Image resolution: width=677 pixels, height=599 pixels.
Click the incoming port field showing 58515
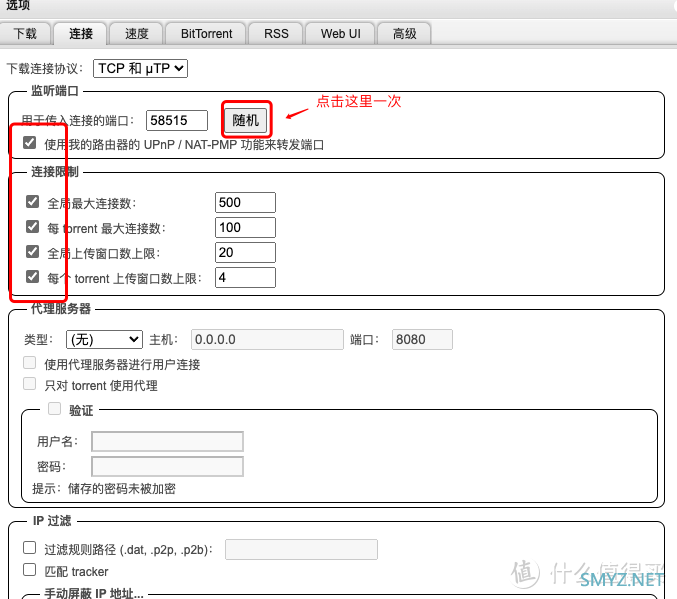(x=177, y=120)
